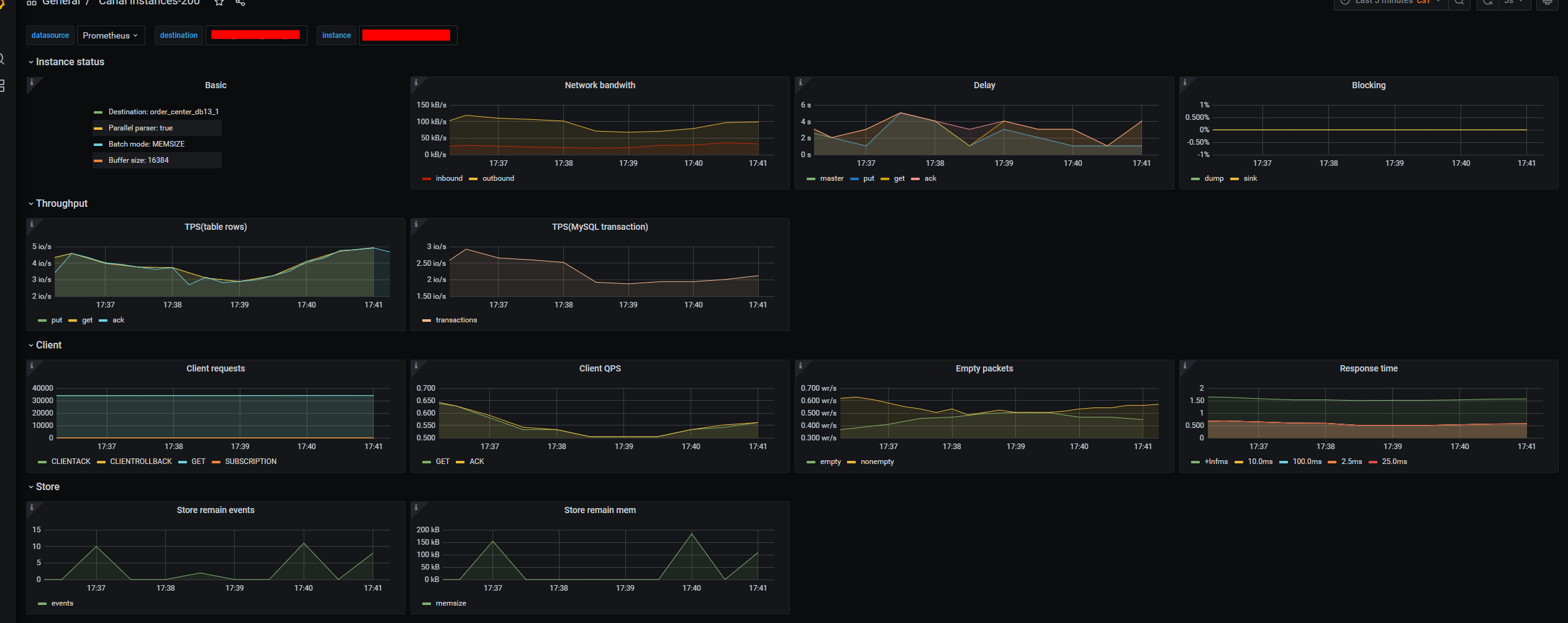Image resolution: width=1568 pixels, height=623 pixels.
Task: Open the Store remain mem panel title menu
Action: (600, 510)
